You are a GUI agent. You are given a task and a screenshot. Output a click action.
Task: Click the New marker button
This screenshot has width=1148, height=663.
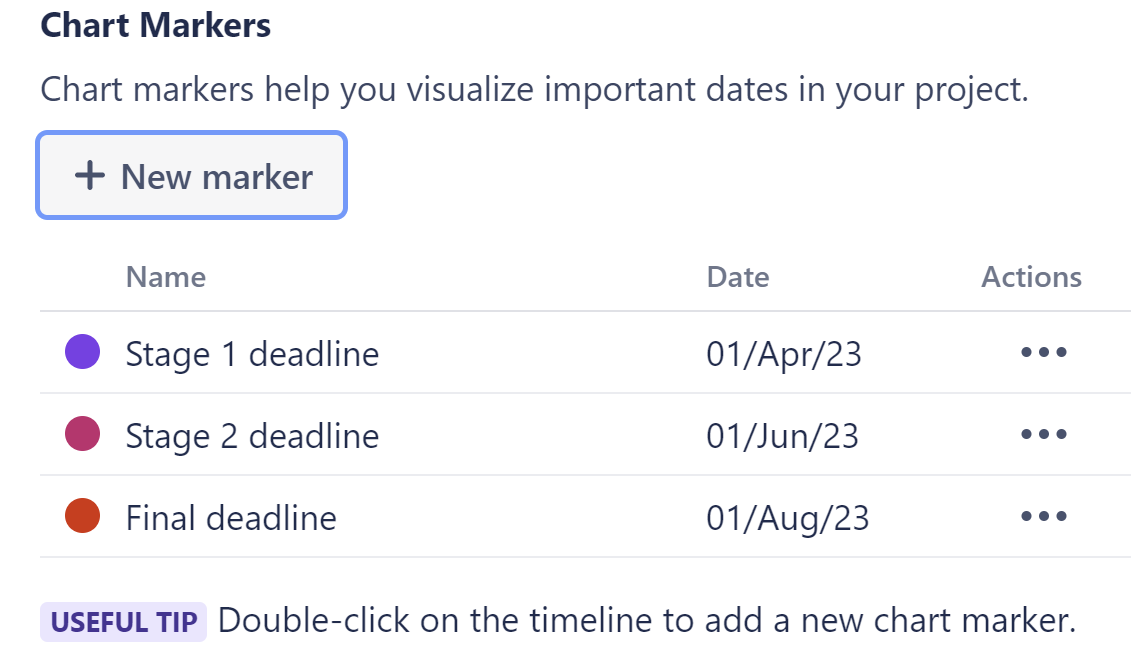191,177
